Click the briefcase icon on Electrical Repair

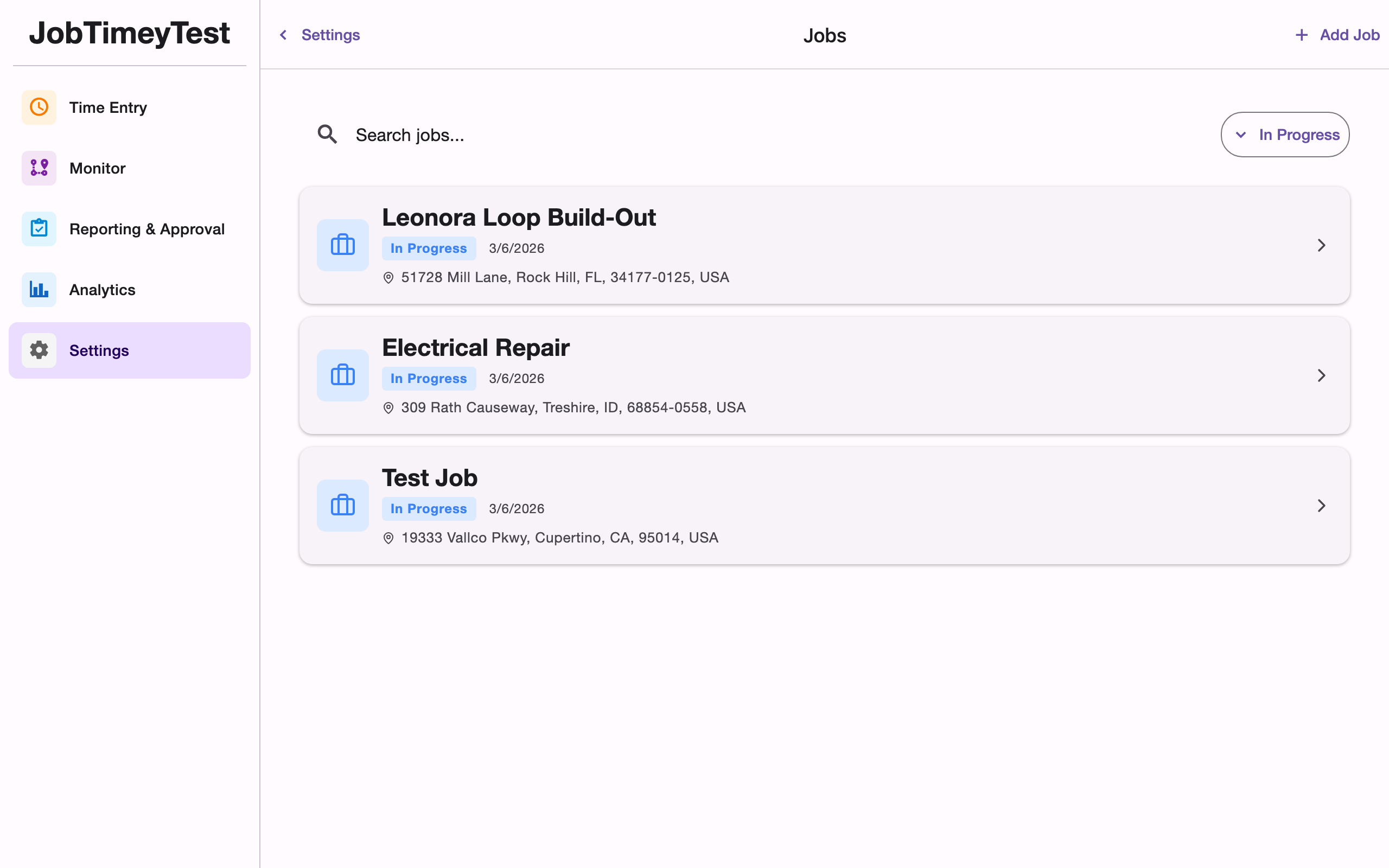tap(343, 375)
